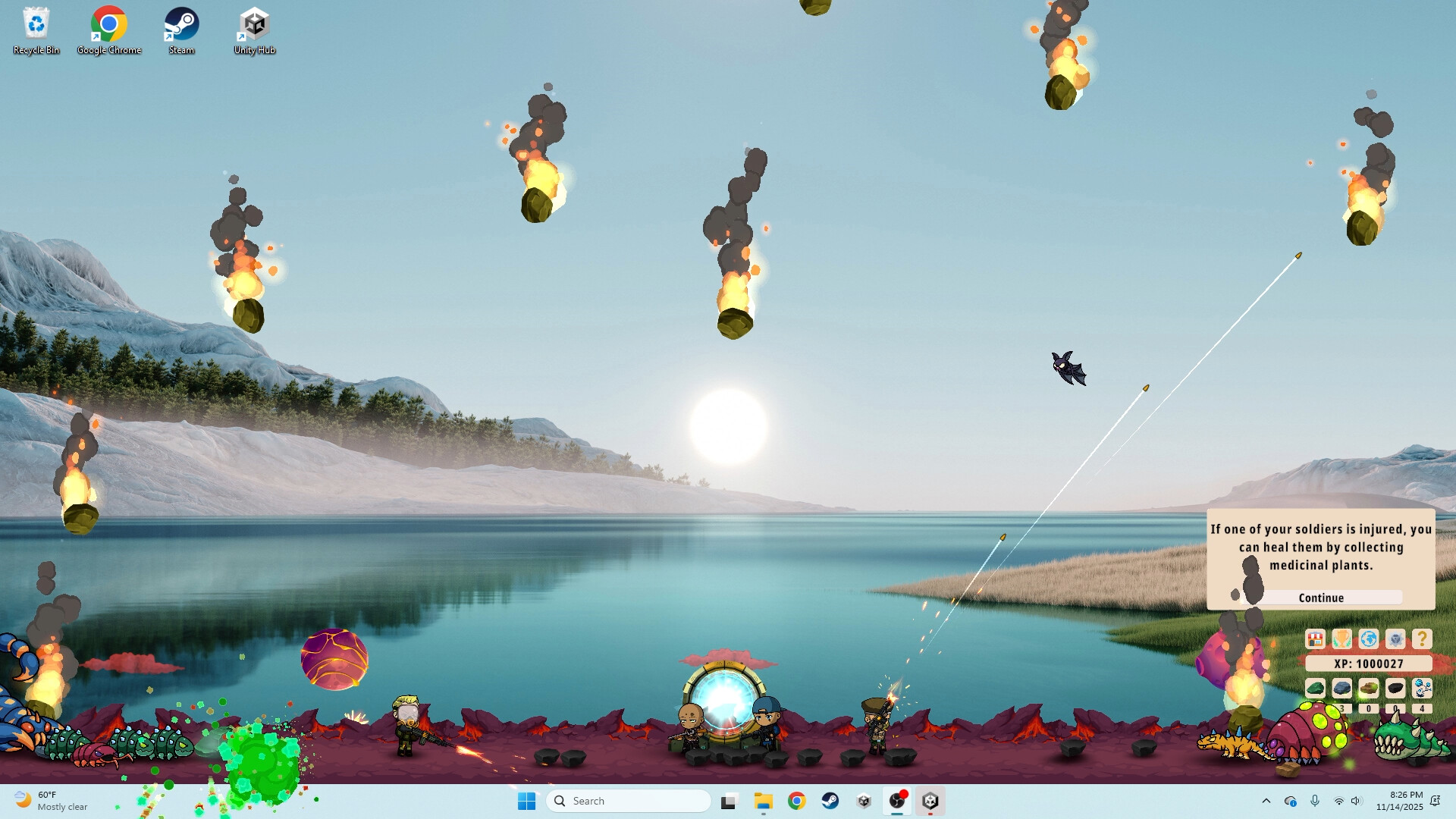Screen dimensions: 1456x819
Task: Open the achievements trophy panel
Action: click(x=1341, y=639)
